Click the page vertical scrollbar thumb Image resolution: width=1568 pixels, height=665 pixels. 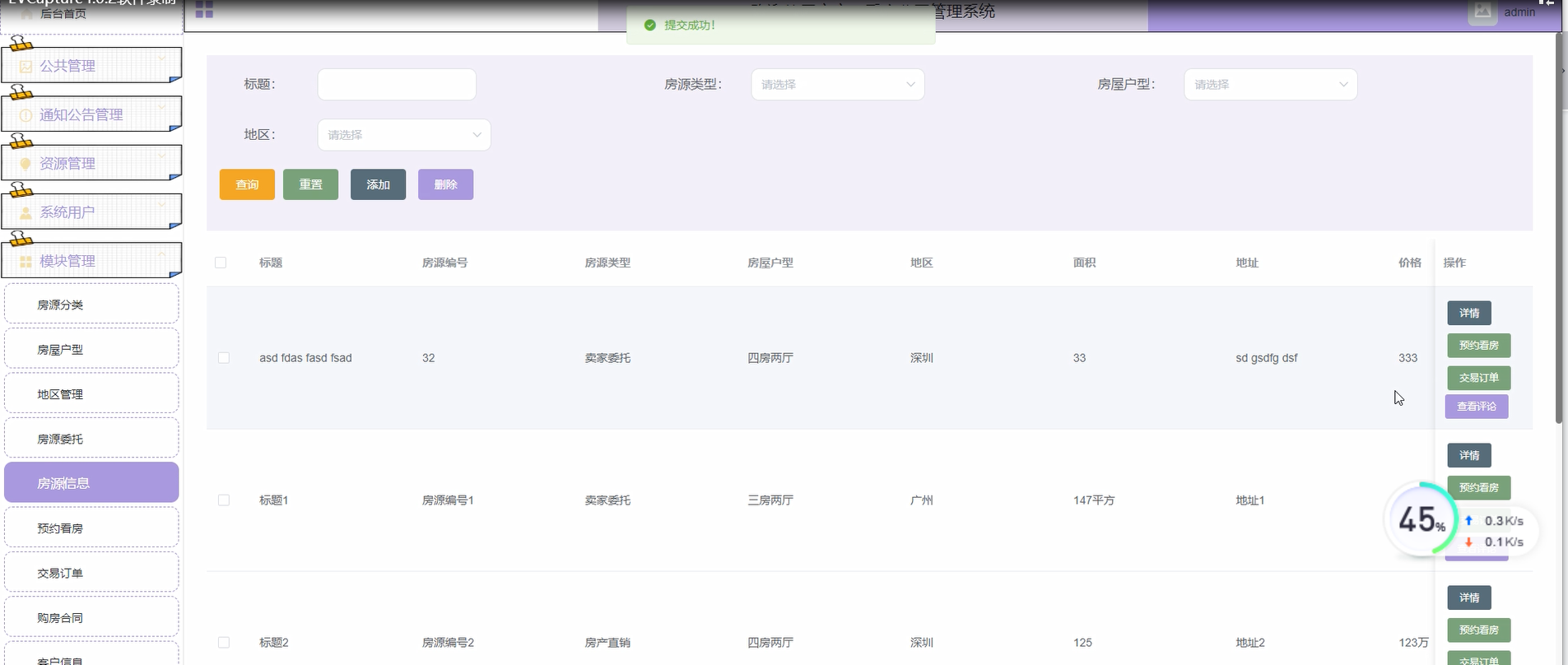[x=1559, y=228]
